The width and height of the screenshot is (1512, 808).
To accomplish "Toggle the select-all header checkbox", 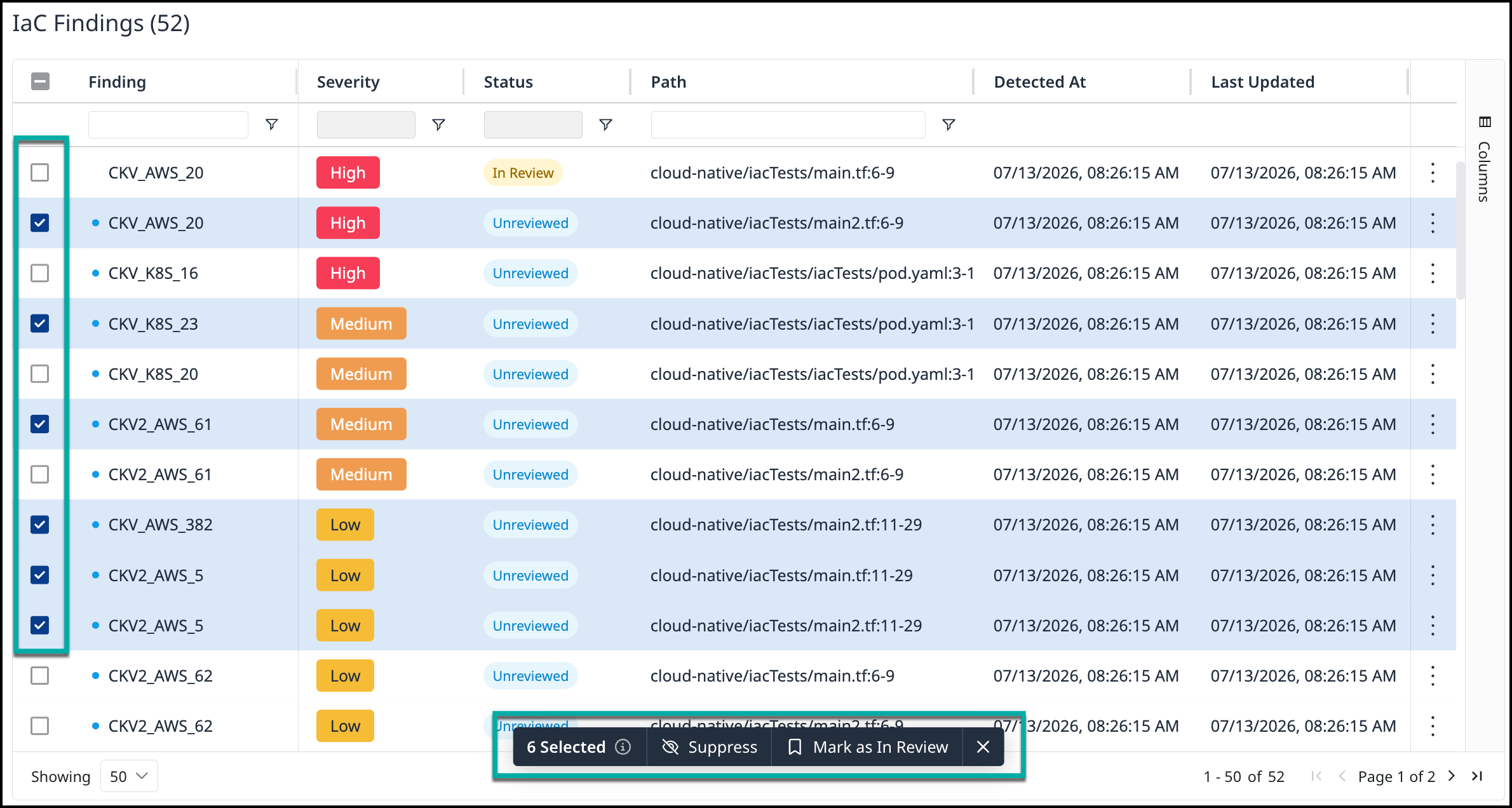I will [40, 81].
